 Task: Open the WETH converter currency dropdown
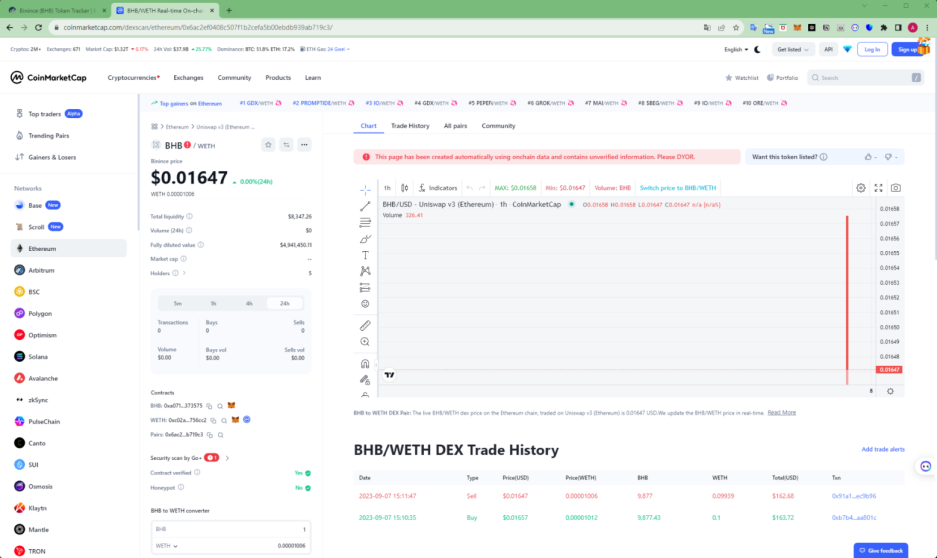167,545
